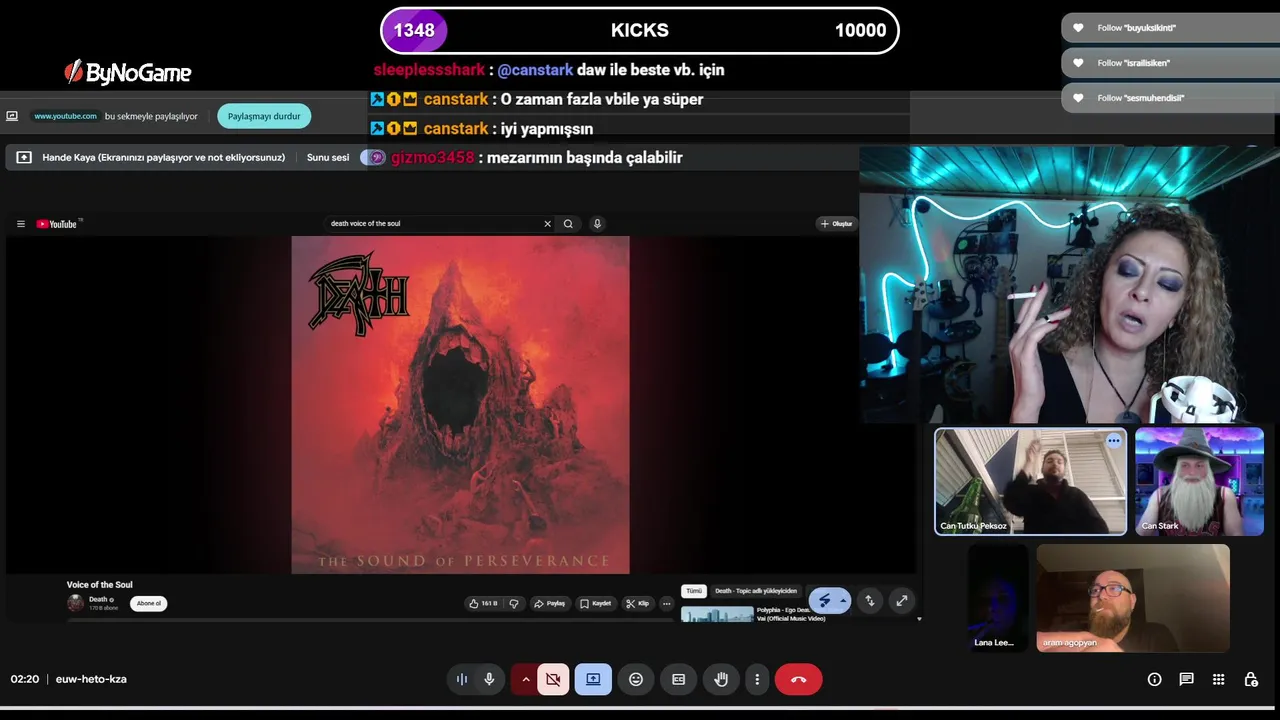Screen dimensions: 1280x720
Task: Open the activities grid icon
Action: click(1218, 679)
